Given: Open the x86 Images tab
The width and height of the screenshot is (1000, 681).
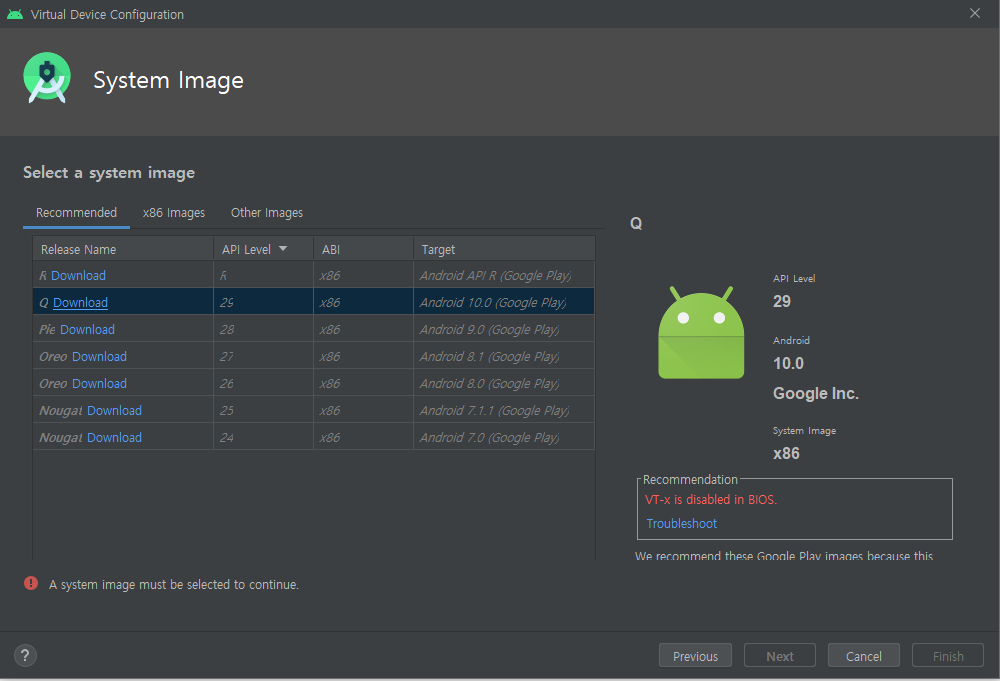Looking at the screenshot, I should (x=173, y=212).
